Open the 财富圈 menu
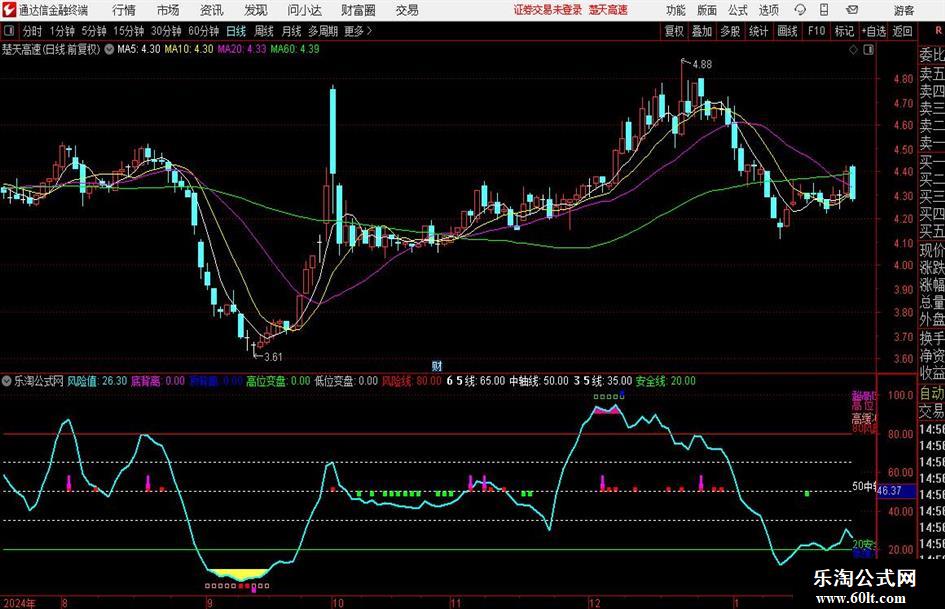The width and height of the screenshot is (945, 609). tap(358, 10)
